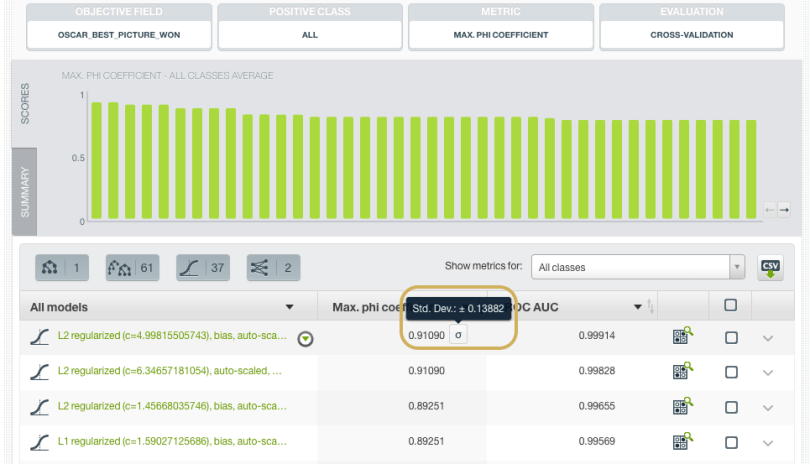Screen dimensions: 810x464
Task: Check the box for c=4.99815505743 model
Action: [731, 338]
